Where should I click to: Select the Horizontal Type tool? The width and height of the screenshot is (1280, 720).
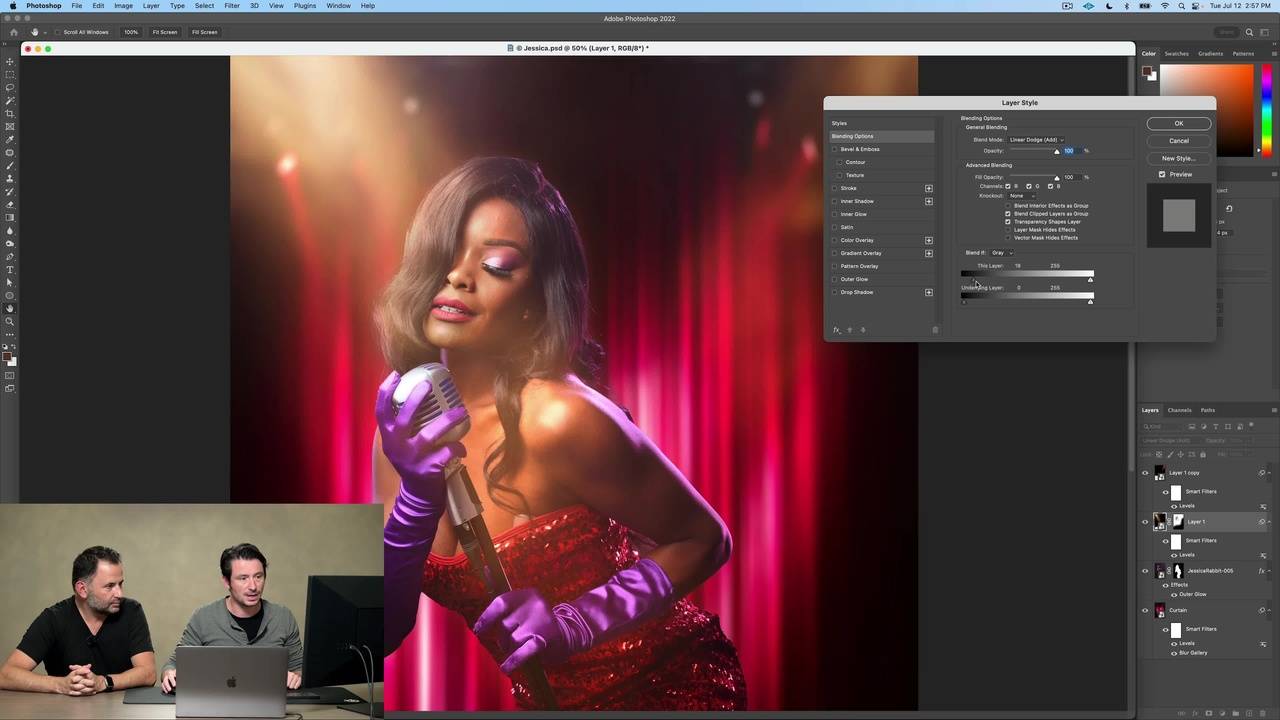point(10,270)
